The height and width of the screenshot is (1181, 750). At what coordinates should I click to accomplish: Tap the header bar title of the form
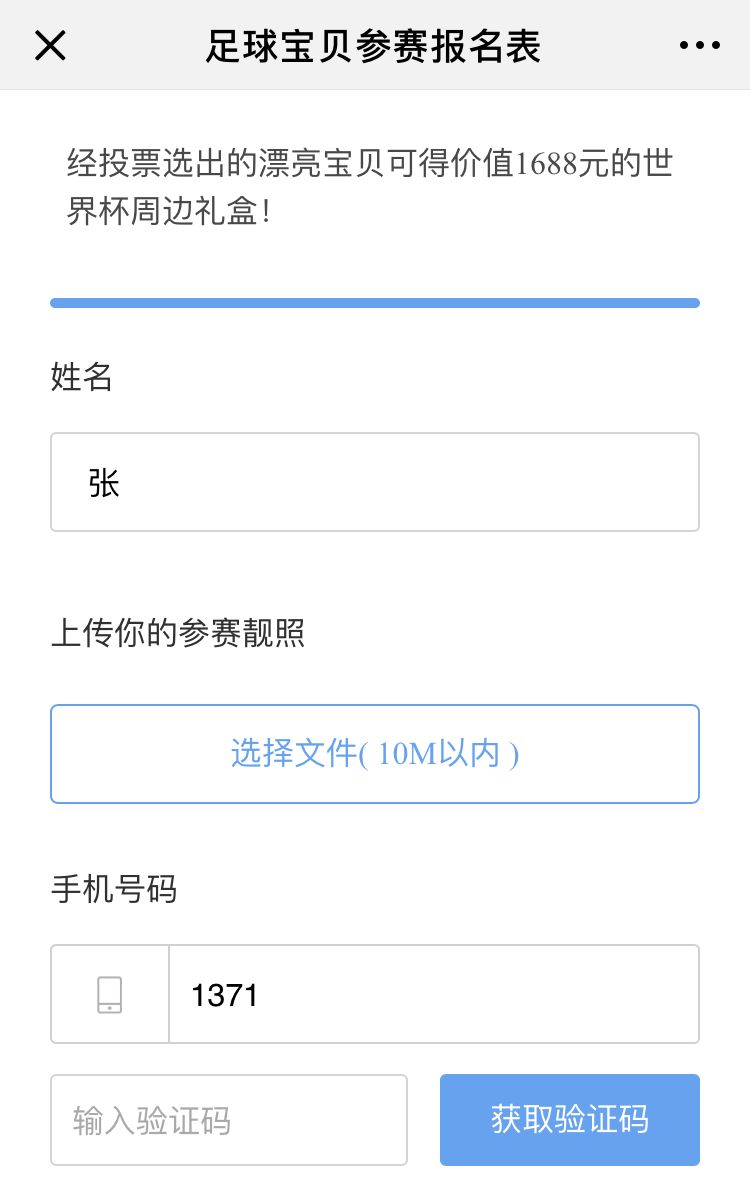[x=374, y=45]
